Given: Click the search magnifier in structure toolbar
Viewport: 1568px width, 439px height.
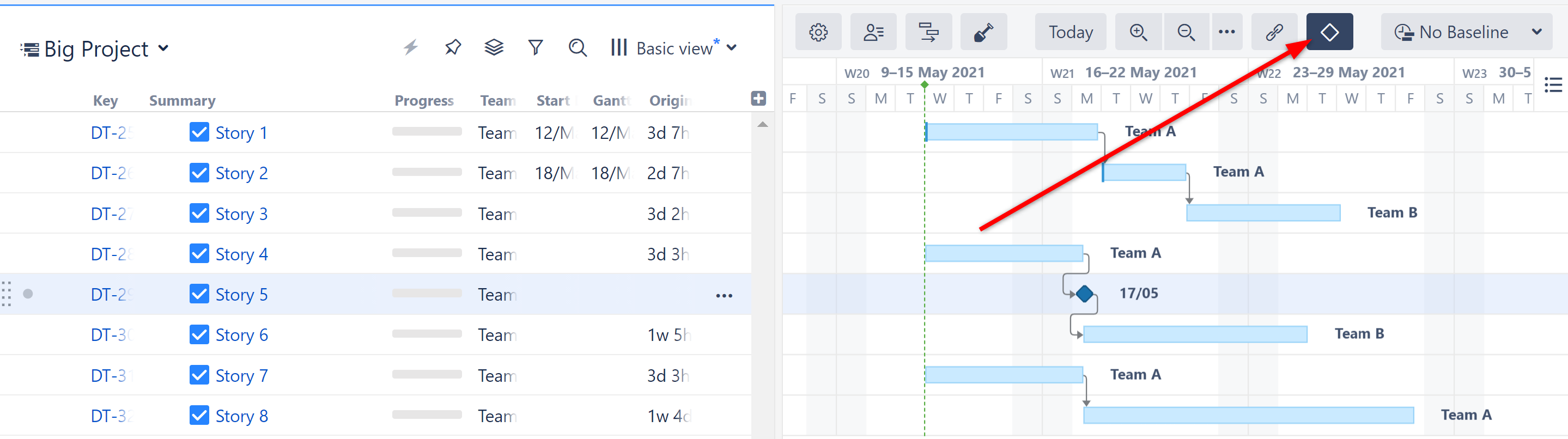Looking at the screenshot, I should click(x=577, y=47).
